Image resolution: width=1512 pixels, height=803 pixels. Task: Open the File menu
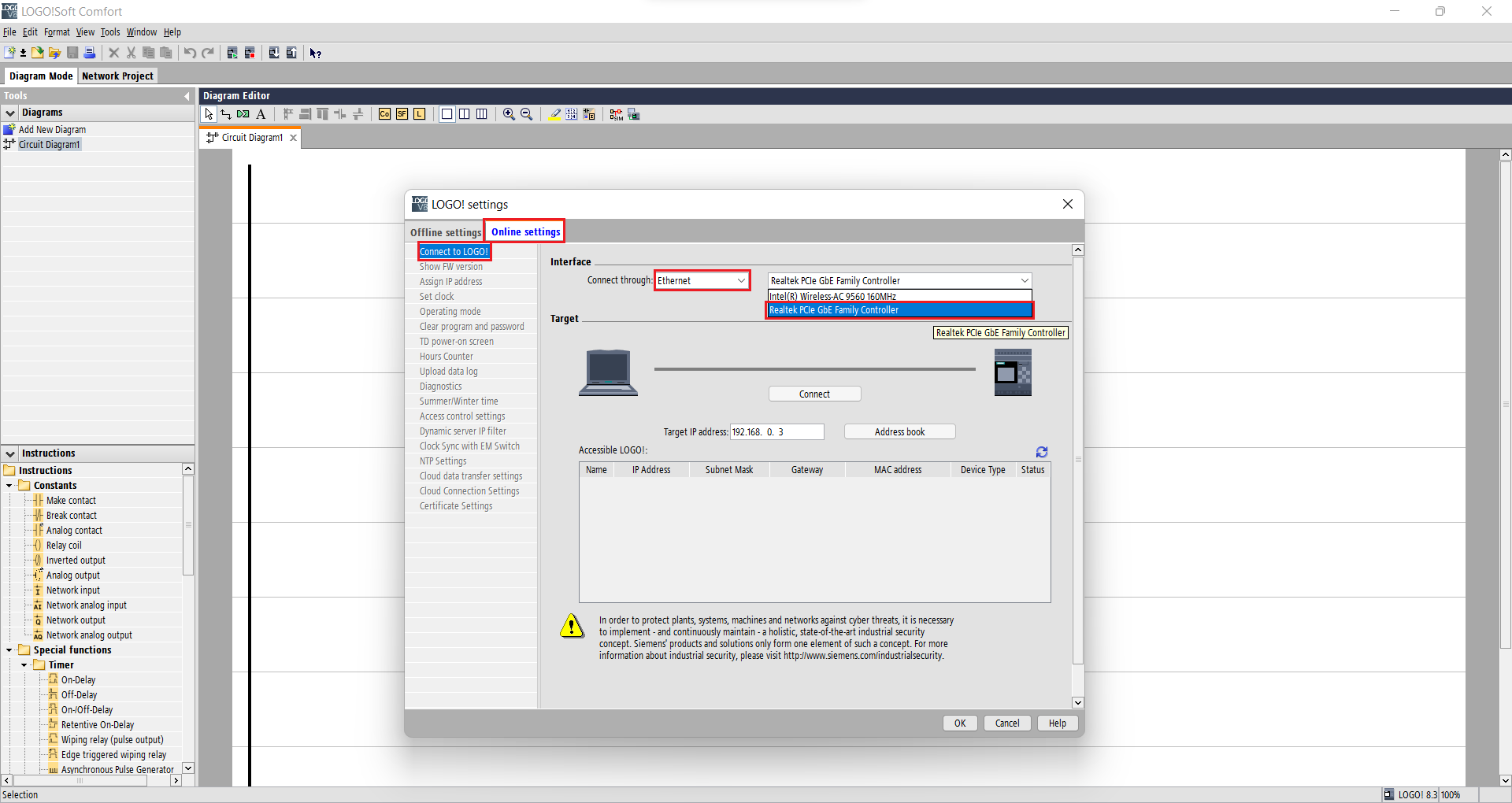click(x=9, y=32)
